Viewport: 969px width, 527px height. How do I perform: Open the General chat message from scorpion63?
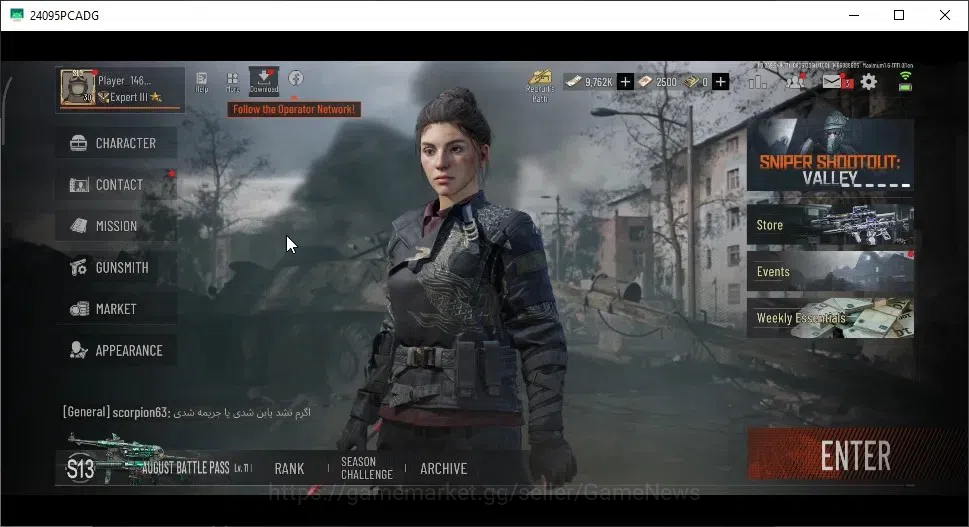point(187,412)
